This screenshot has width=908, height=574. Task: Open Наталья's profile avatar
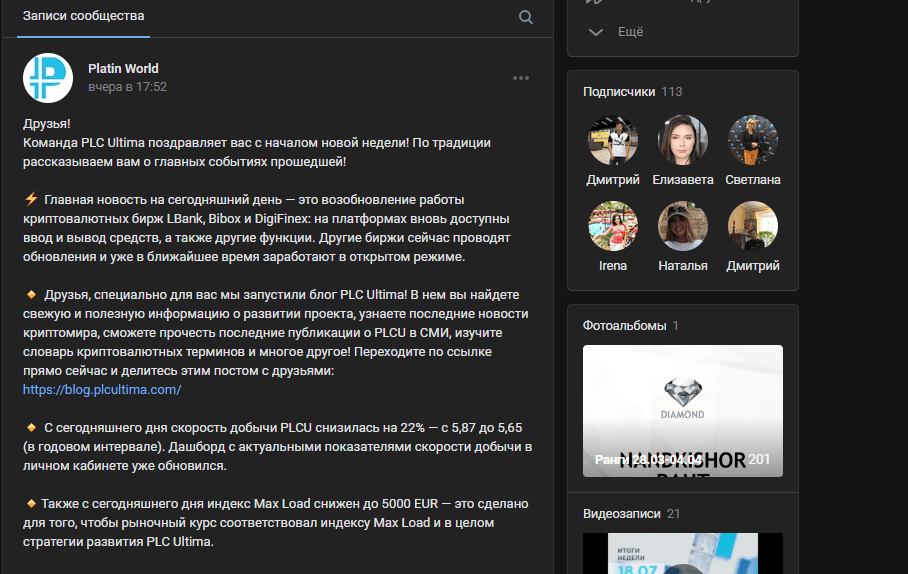(683, 226)
